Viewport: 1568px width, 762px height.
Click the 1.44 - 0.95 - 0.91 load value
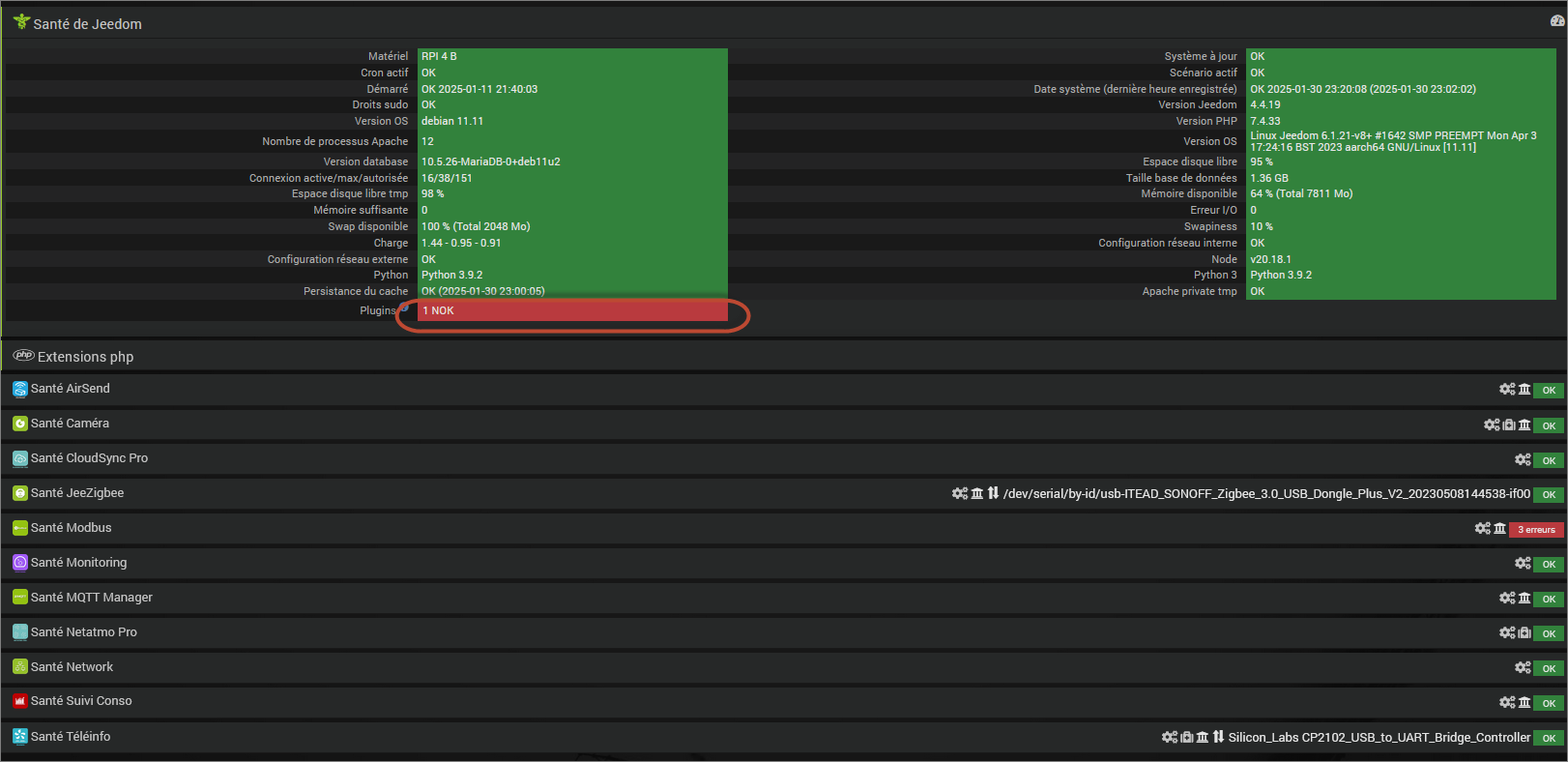coord(461,243)
